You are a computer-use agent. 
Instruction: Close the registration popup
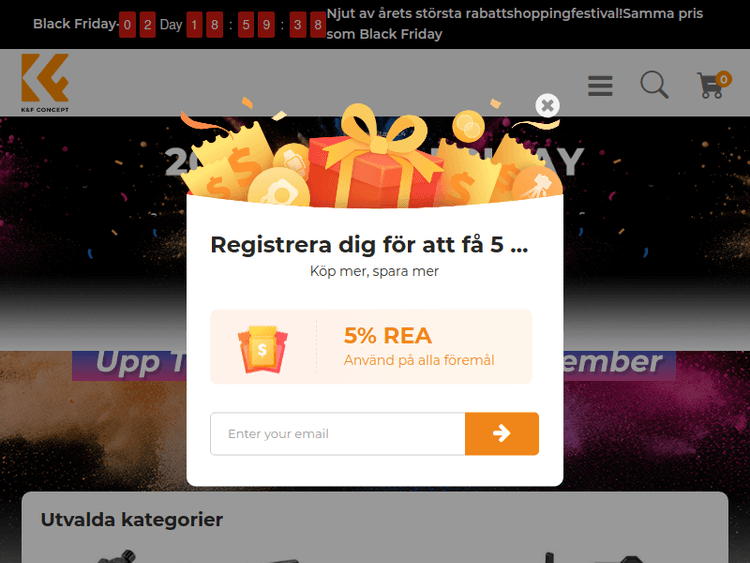tap(547, 105)
